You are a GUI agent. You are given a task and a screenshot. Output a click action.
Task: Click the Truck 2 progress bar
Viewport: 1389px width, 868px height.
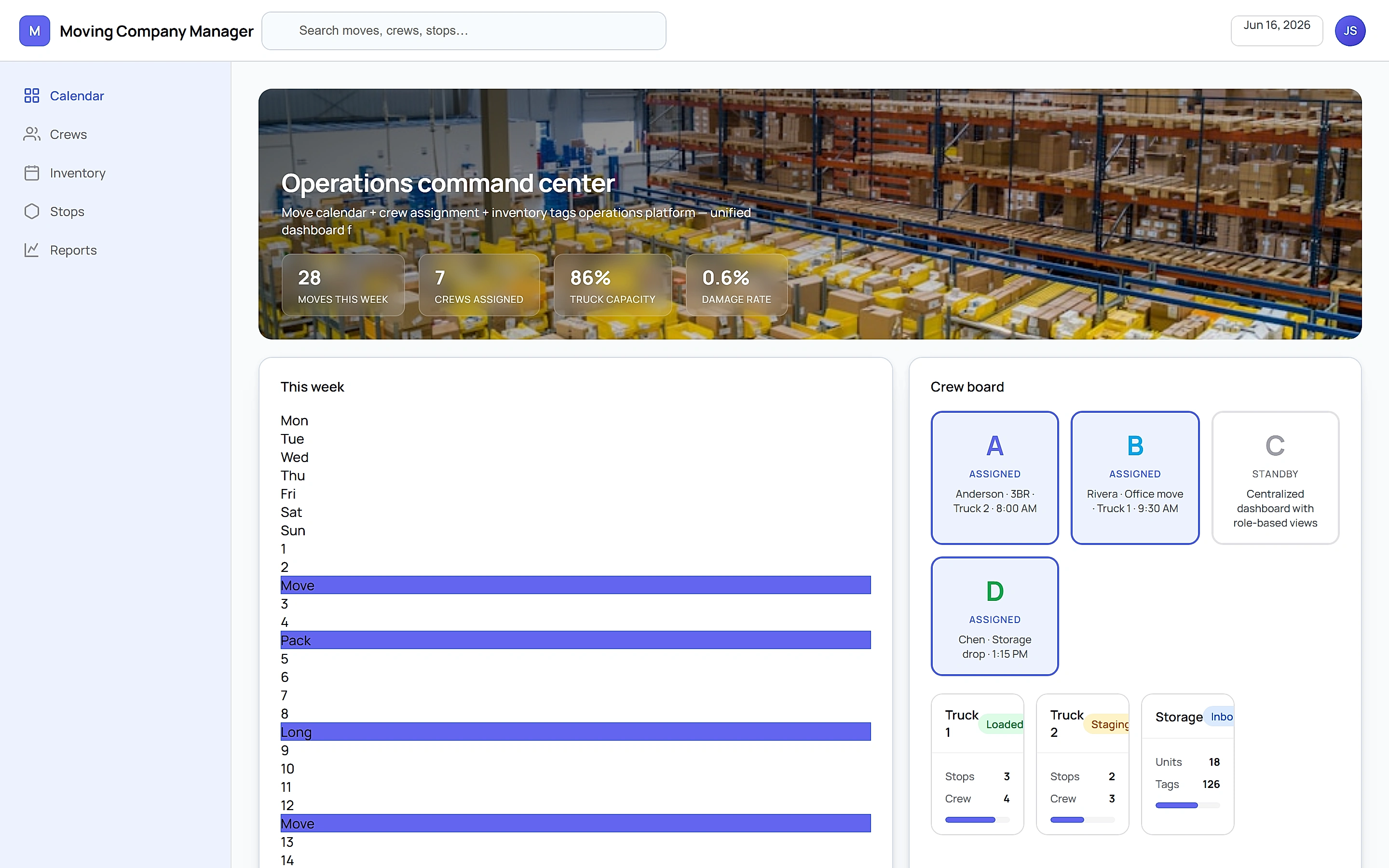click(x=1082, y=820)
